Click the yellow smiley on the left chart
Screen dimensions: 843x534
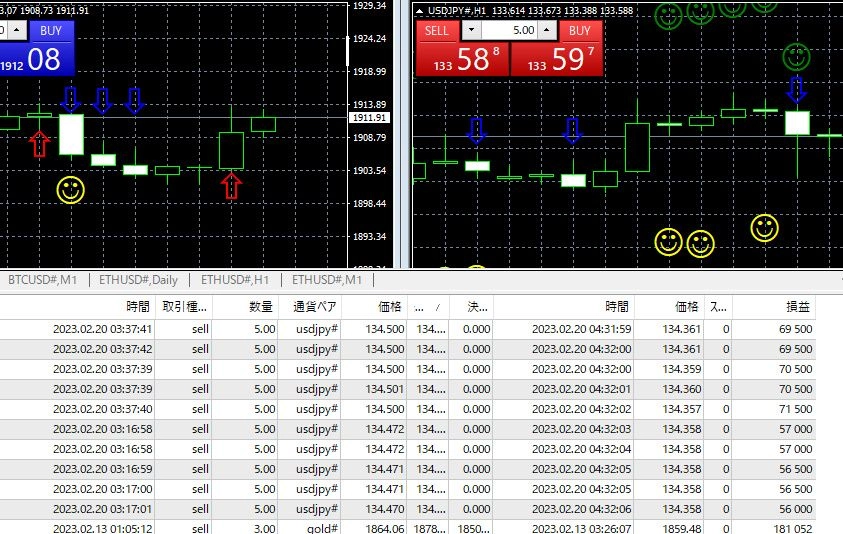pos(70,190)
